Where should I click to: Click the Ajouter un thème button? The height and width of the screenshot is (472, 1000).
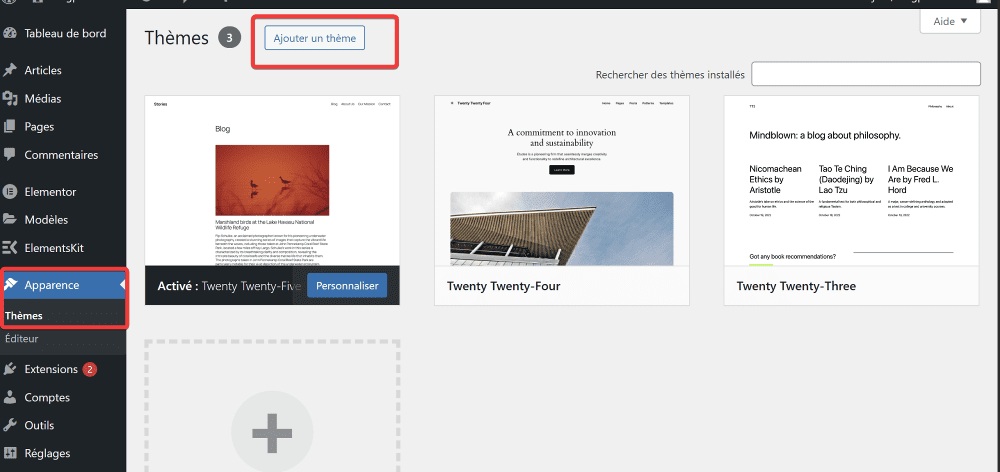(x=314, y=38)
